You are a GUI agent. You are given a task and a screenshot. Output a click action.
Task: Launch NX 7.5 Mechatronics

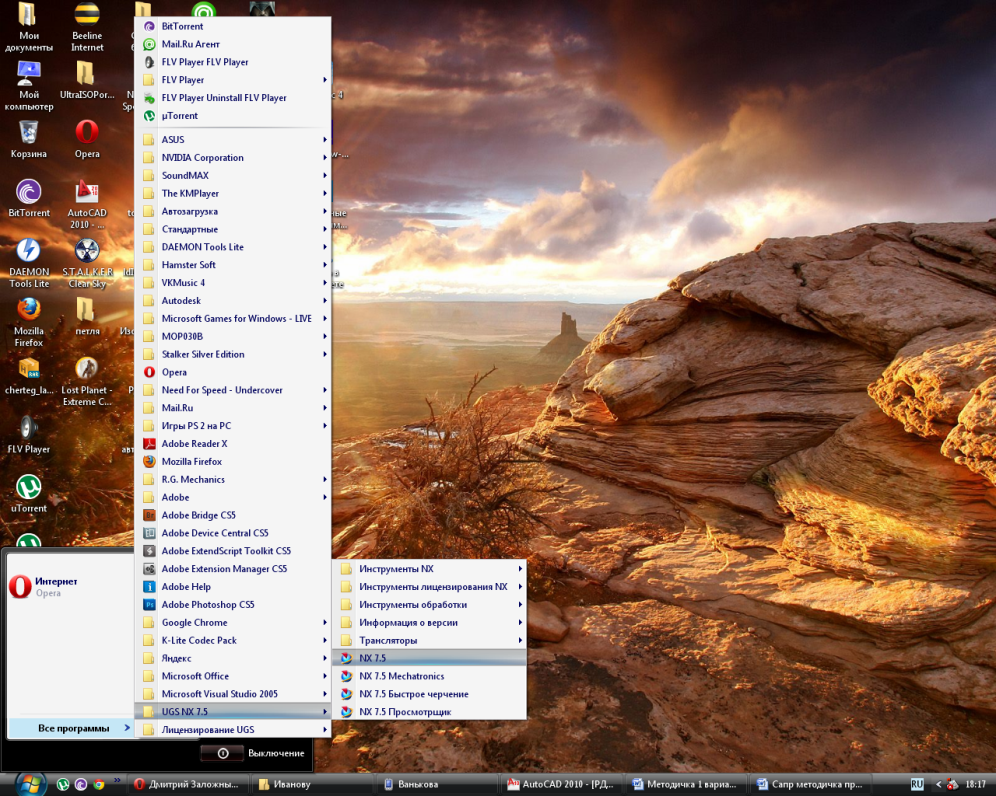(x=429, y=676)
